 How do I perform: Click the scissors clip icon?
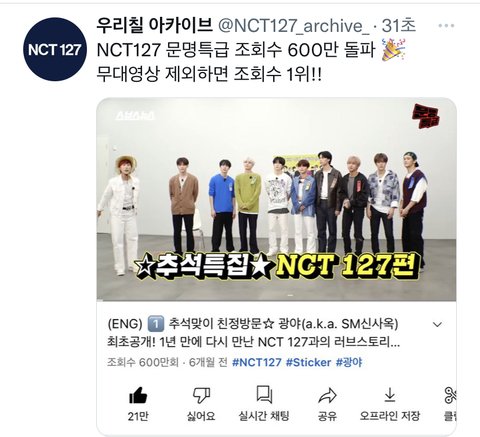(x=450, y=395)
